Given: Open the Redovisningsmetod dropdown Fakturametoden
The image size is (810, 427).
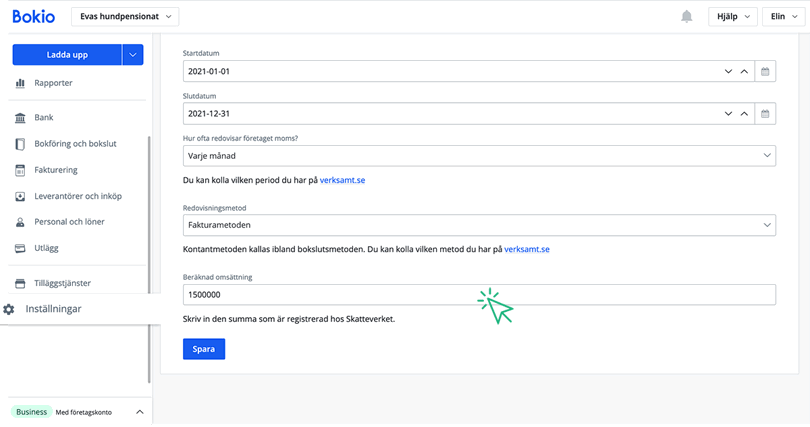Looking at the screenshot, I should [x=480, y=226].
